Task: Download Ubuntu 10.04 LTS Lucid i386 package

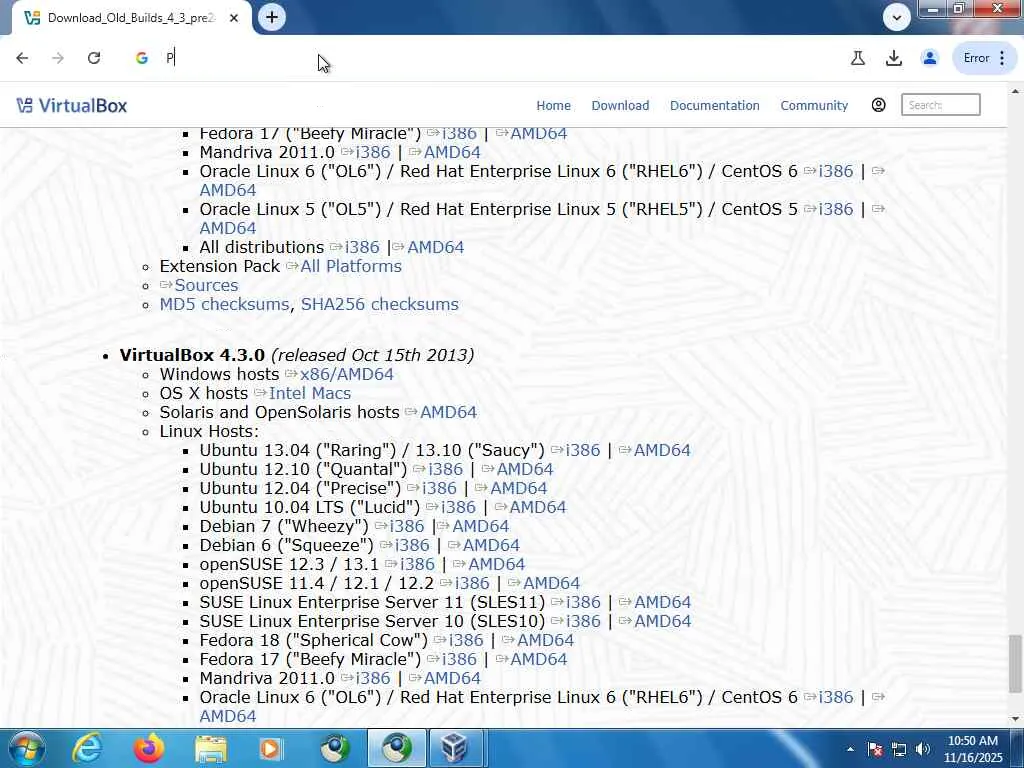Action: point(458,507)
